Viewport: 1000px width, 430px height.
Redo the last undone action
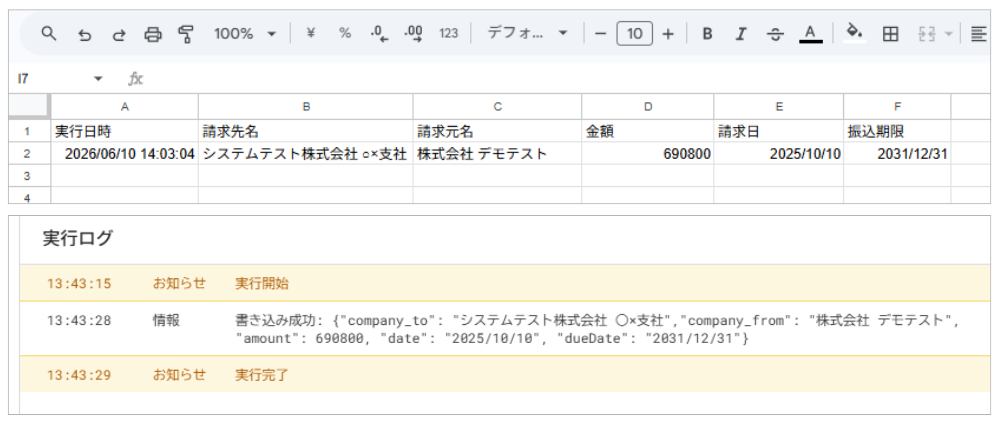click(119, 34)
